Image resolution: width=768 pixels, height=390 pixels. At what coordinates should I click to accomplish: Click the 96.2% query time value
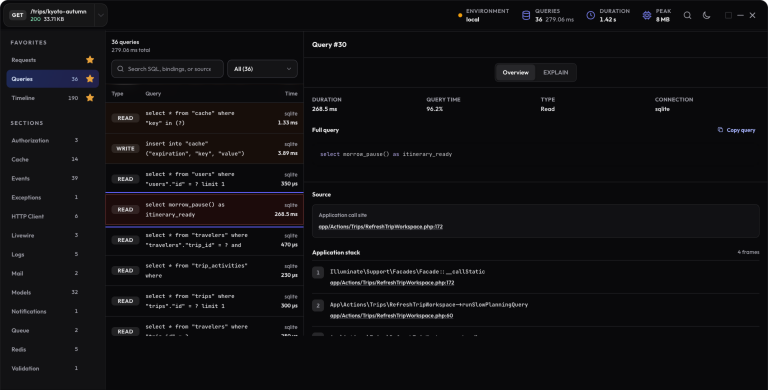click(434, 109)
